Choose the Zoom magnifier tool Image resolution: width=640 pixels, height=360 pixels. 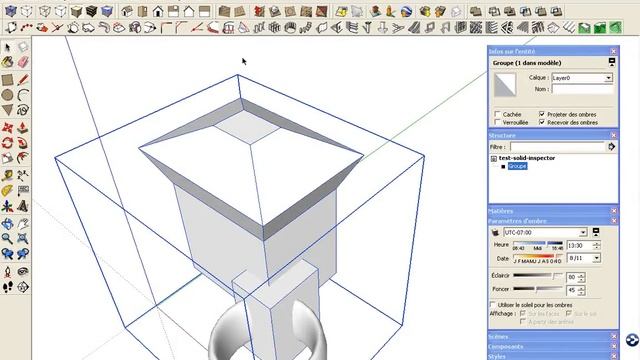click(7, 238)
